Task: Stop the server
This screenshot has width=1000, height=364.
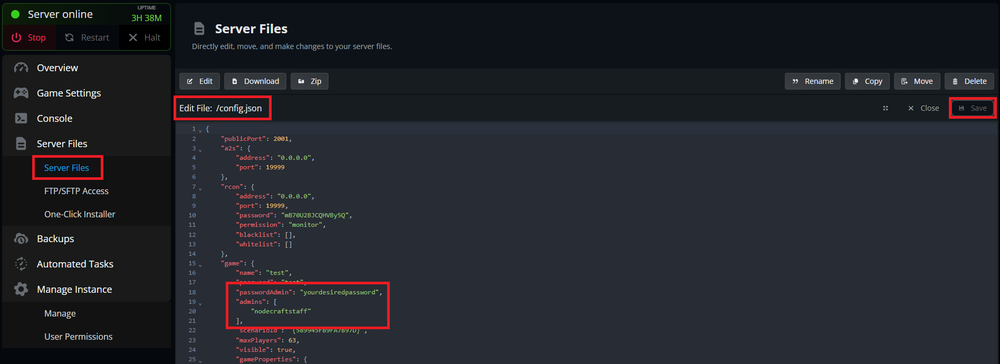Action: click(x=29, y=38)
